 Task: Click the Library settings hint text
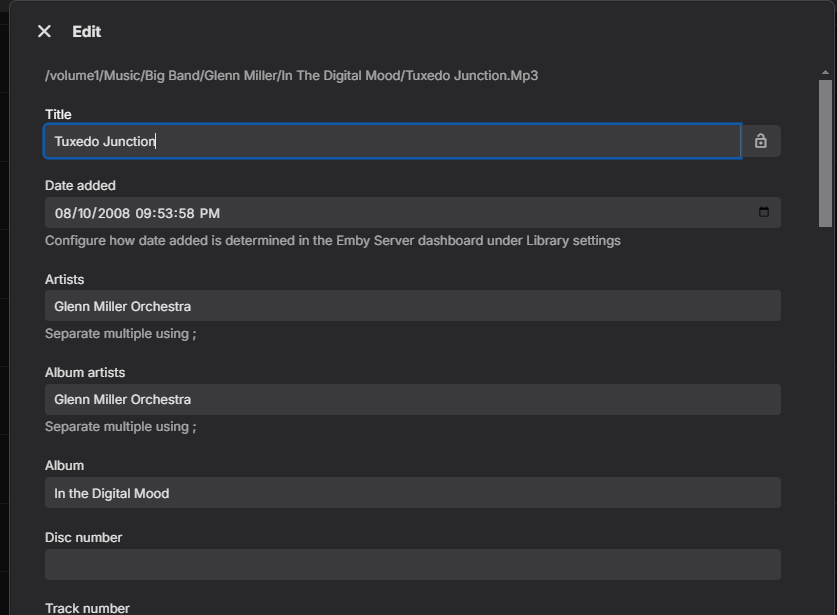point(332,240)
